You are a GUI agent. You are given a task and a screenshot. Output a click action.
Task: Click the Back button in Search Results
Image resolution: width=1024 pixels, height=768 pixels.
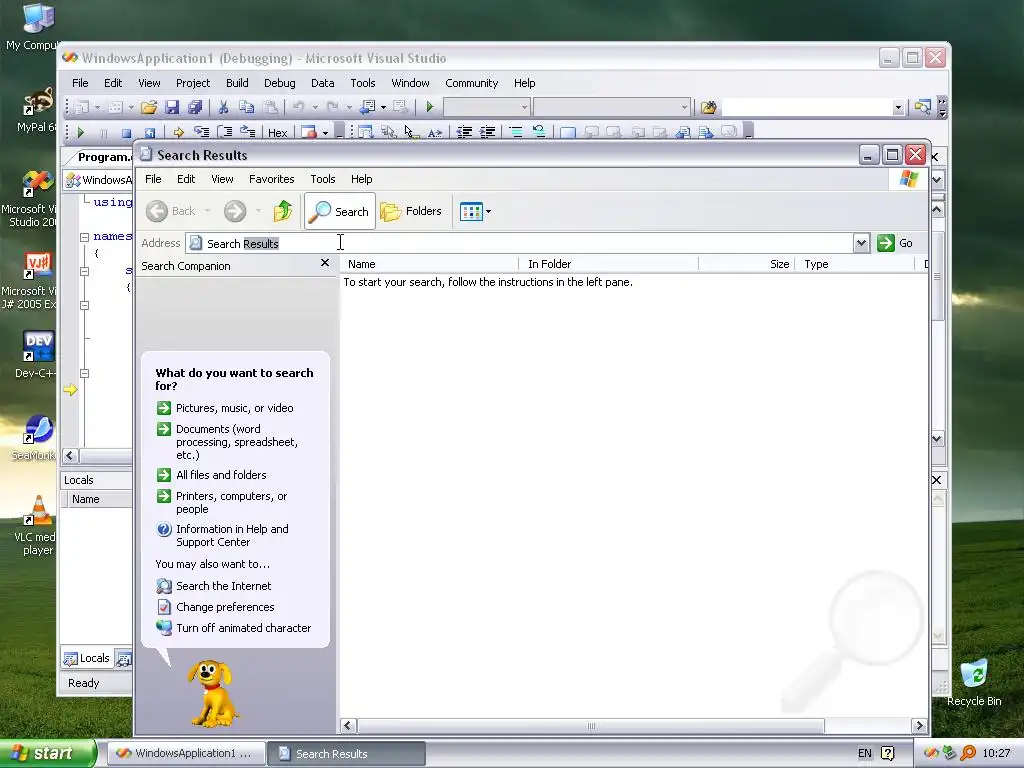170,211
